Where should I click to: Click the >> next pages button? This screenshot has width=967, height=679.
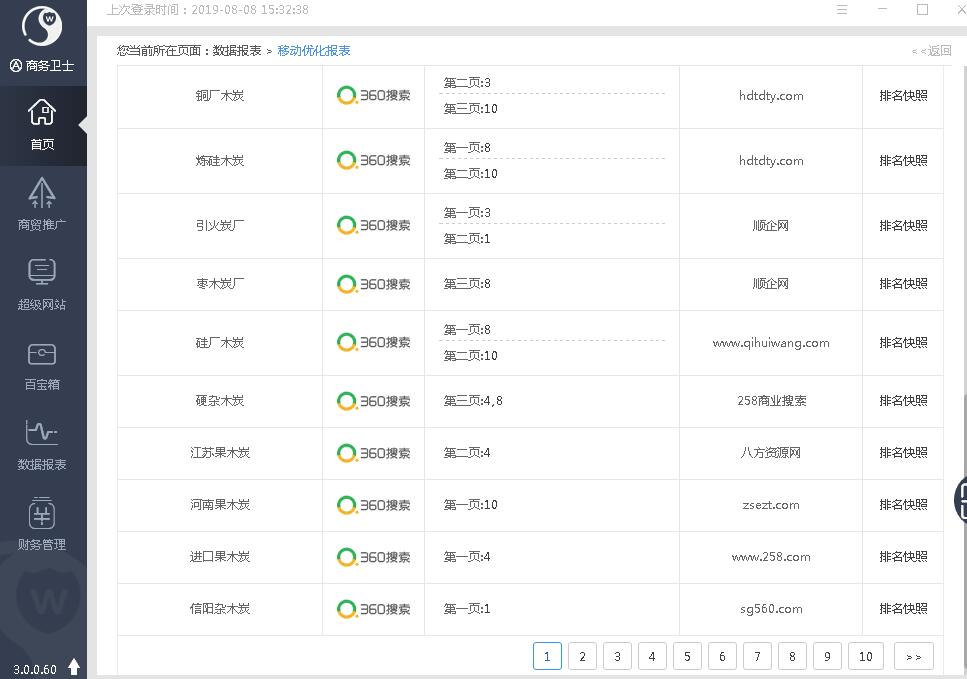tap(913, 656)
